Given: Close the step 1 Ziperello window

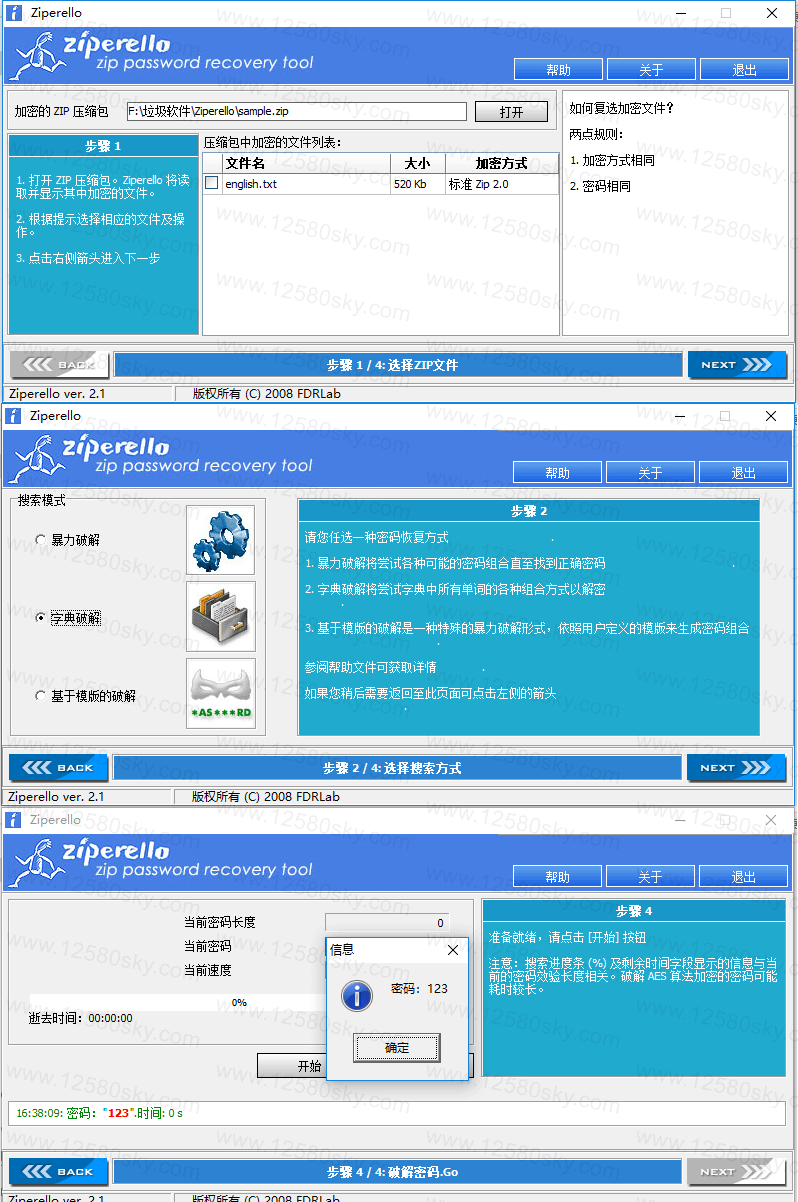Looking at the screenshot, I should 772,13.
